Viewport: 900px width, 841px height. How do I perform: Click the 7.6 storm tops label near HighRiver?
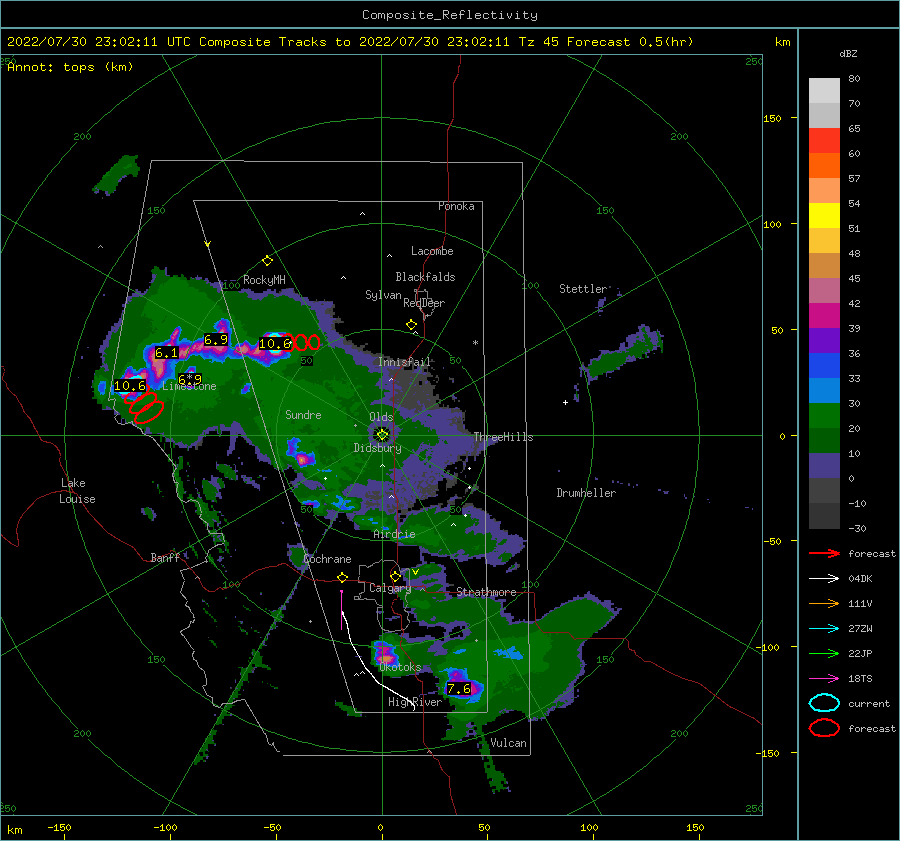click(459, 688)
